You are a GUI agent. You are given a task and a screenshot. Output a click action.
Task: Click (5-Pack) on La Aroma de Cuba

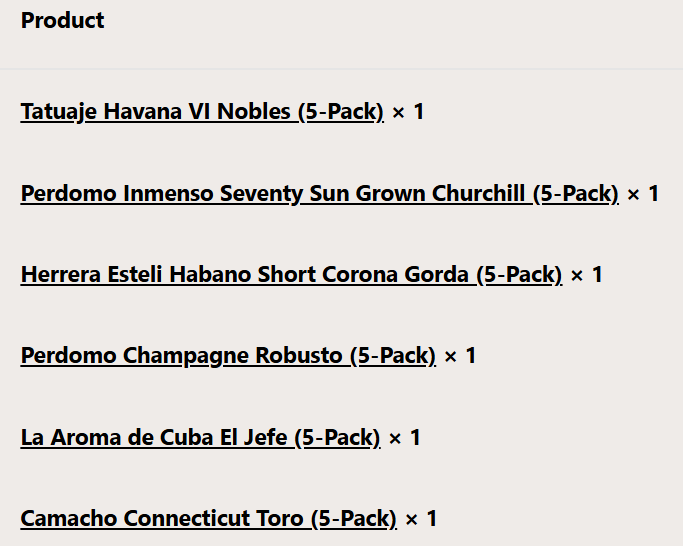[x=338, y=437]
